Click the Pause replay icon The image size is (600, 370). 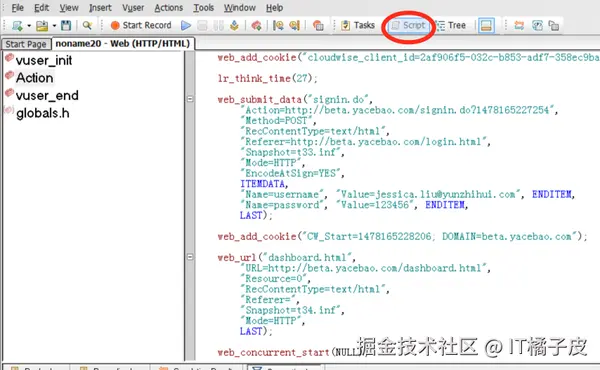pyautogui.click(x=218, y=26)
